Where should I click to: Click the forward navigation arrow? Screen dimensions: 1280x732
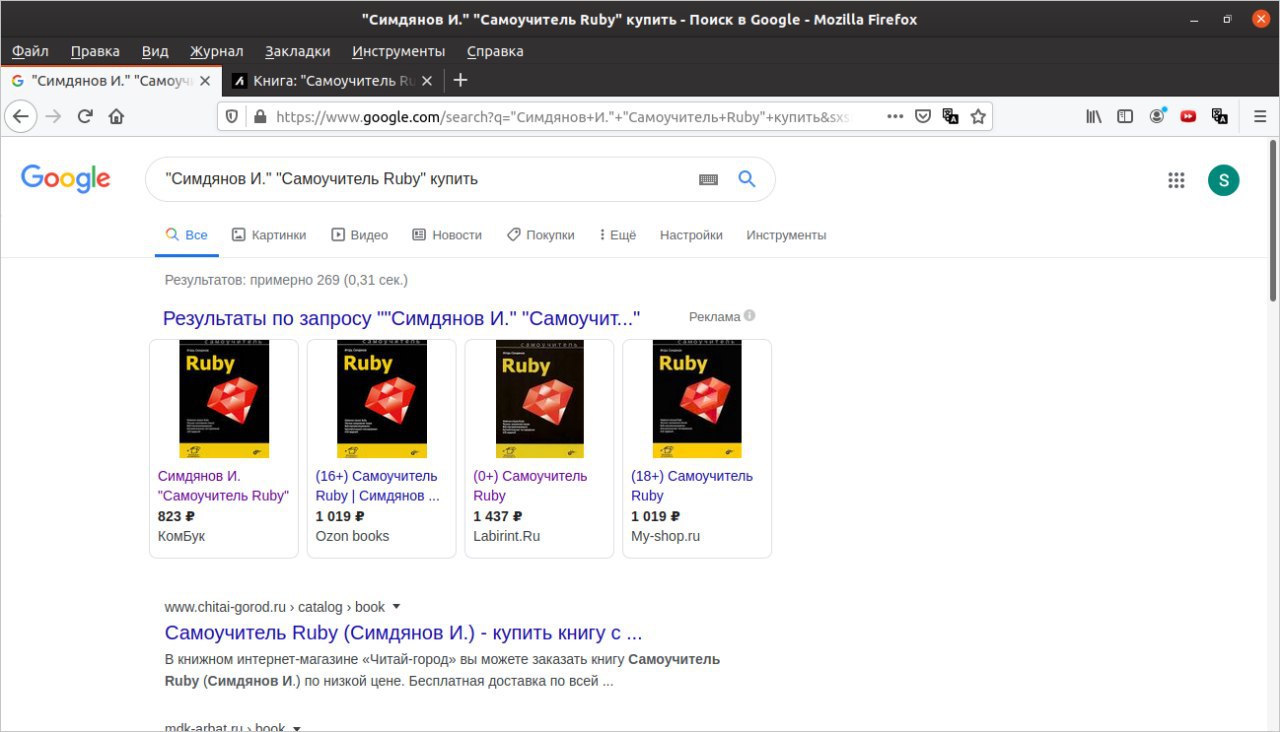pos(54,116)
